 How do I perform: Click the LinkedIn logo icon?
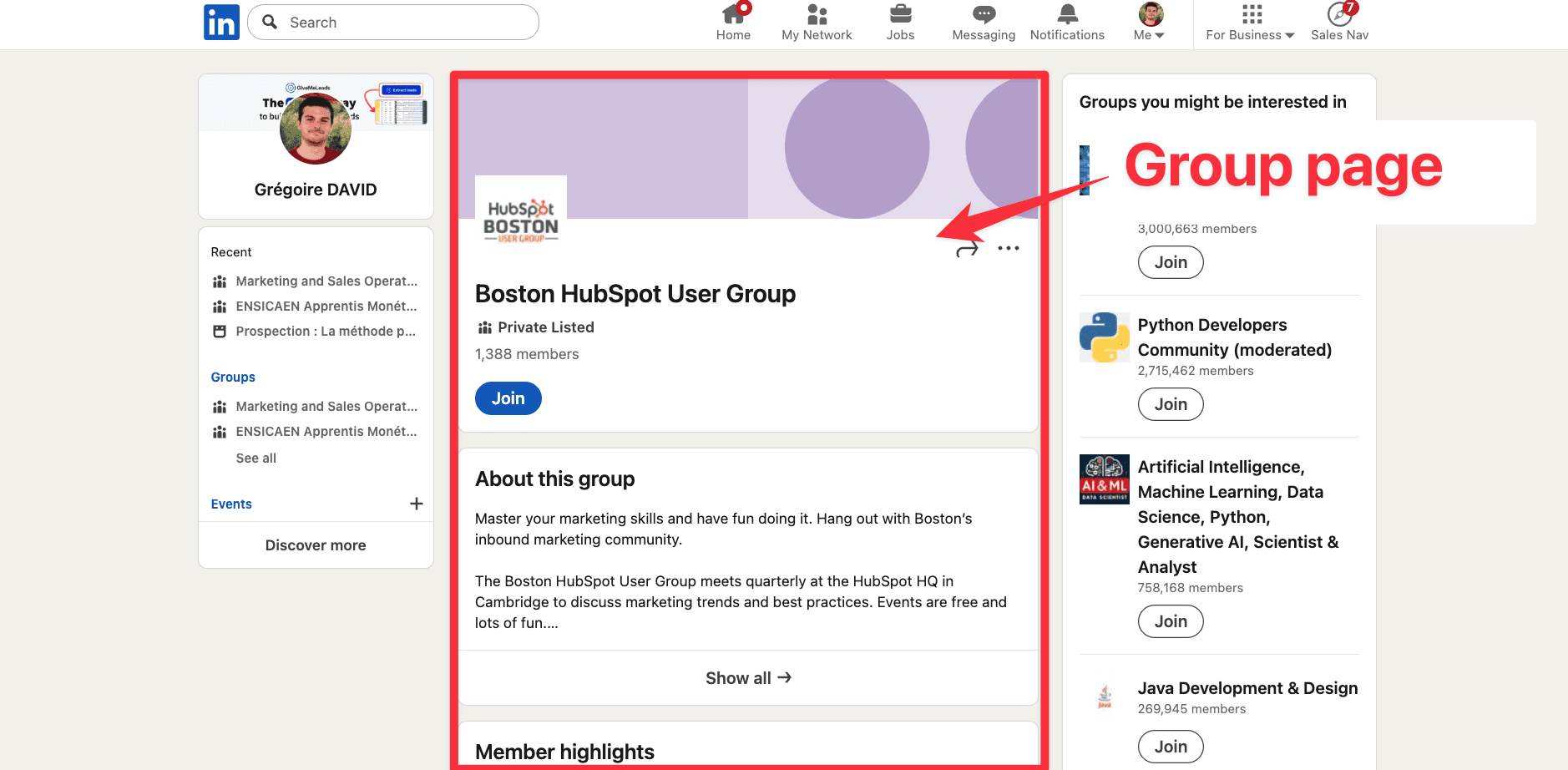pos(221,22)
